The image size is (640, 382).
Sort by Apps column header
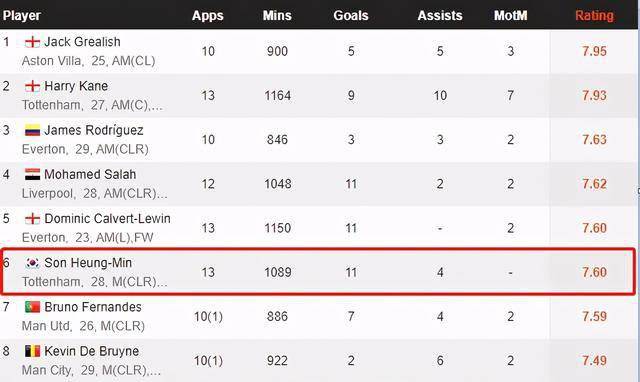point(207,16)
